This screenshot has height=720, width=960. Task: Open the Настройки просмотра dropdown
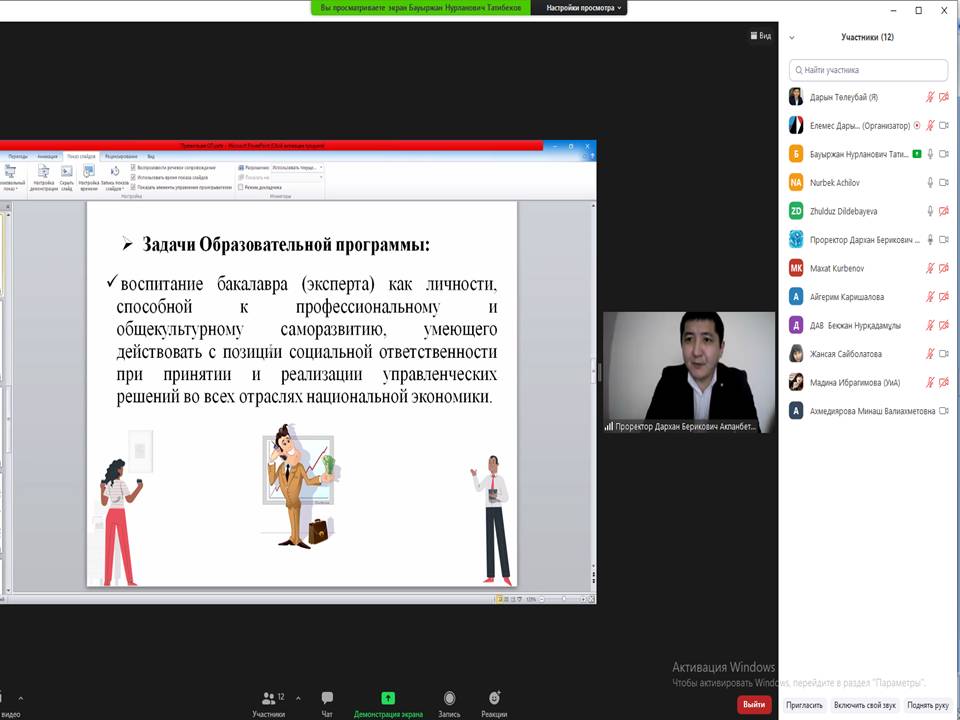coord(585,8)
